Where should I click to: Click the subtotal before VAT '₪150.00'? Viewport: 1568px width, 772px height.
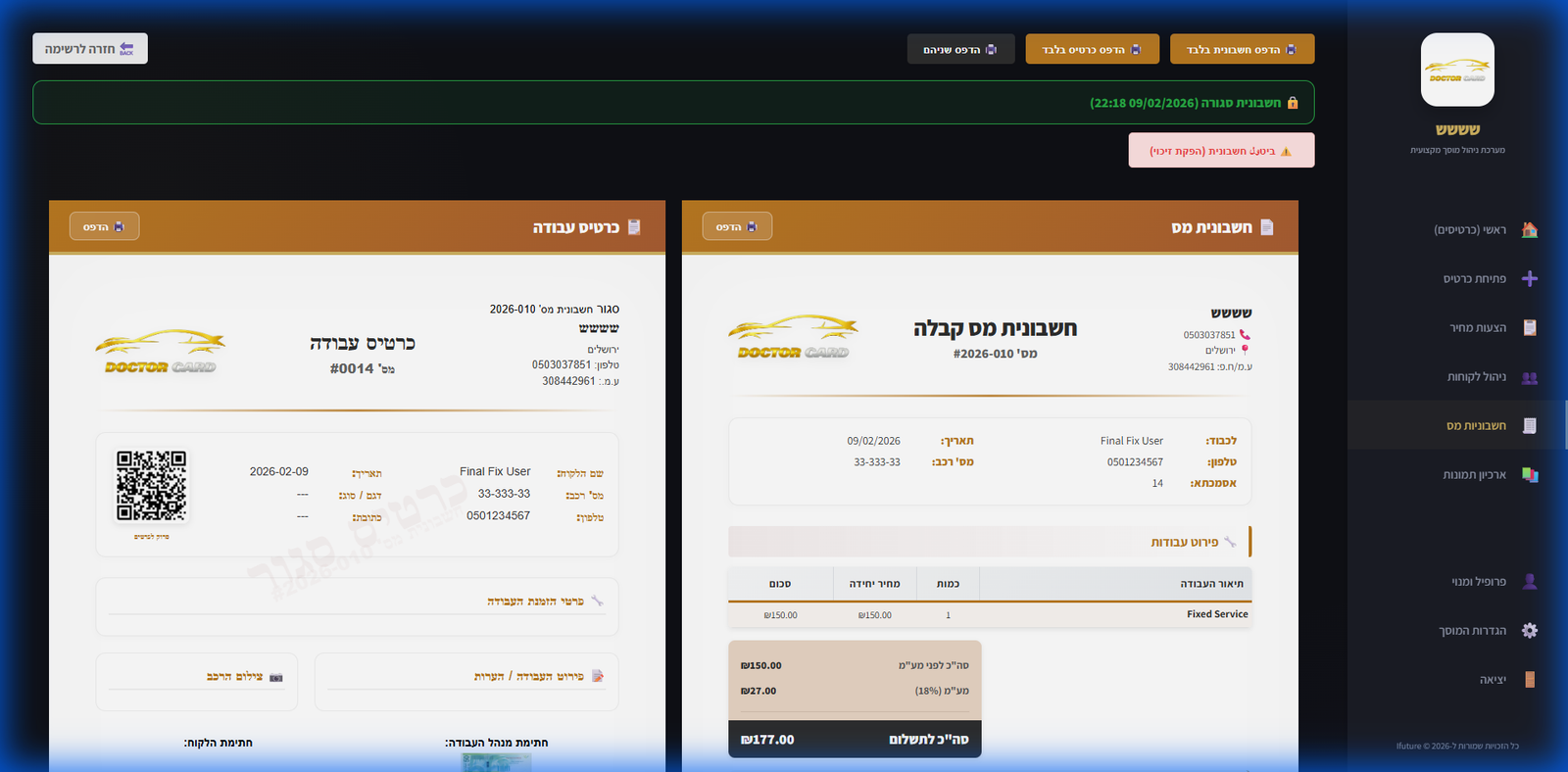761,665
